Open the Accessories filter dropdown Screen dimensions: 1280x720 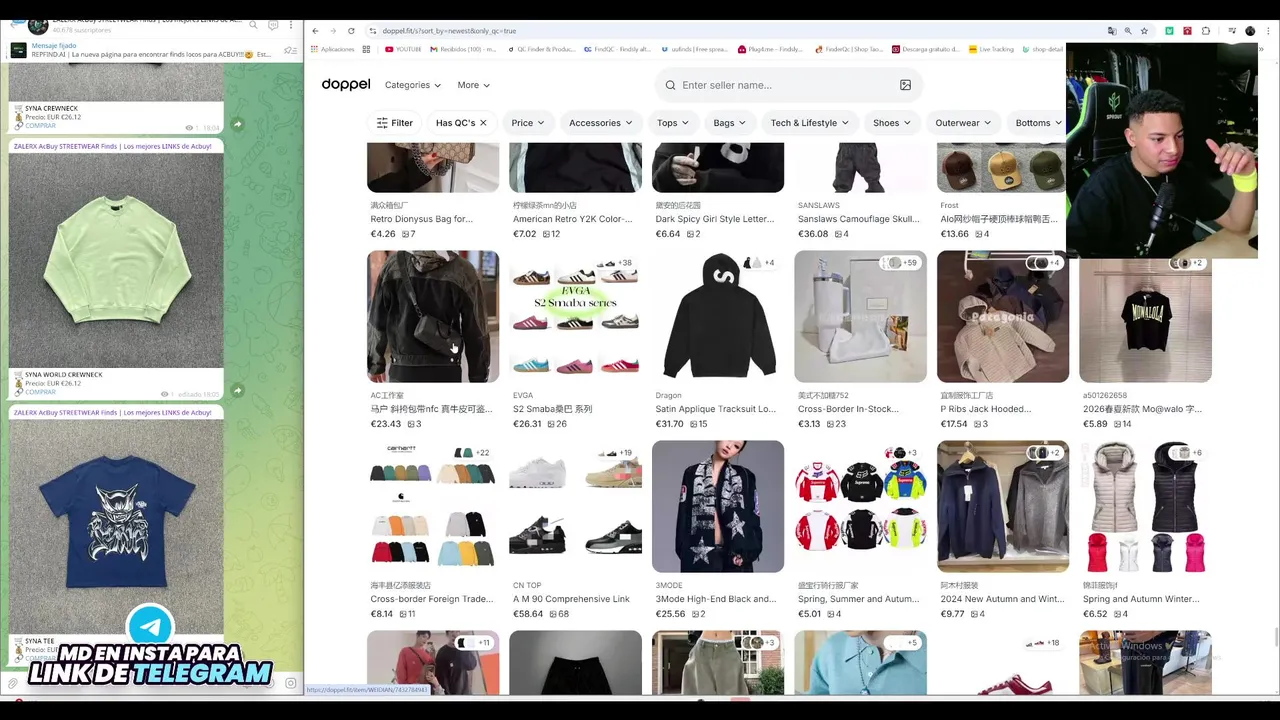[x=601, y=123]
